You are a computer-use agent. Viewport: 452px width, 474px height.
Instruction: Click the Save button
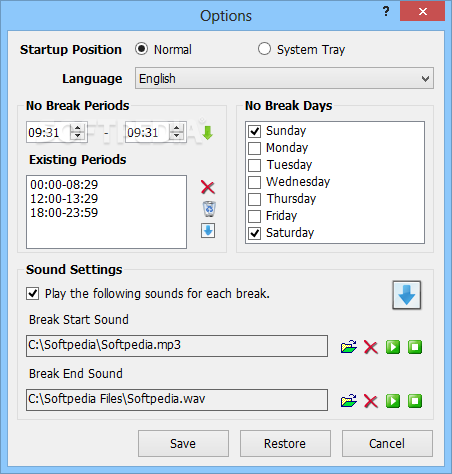[183, 443]
